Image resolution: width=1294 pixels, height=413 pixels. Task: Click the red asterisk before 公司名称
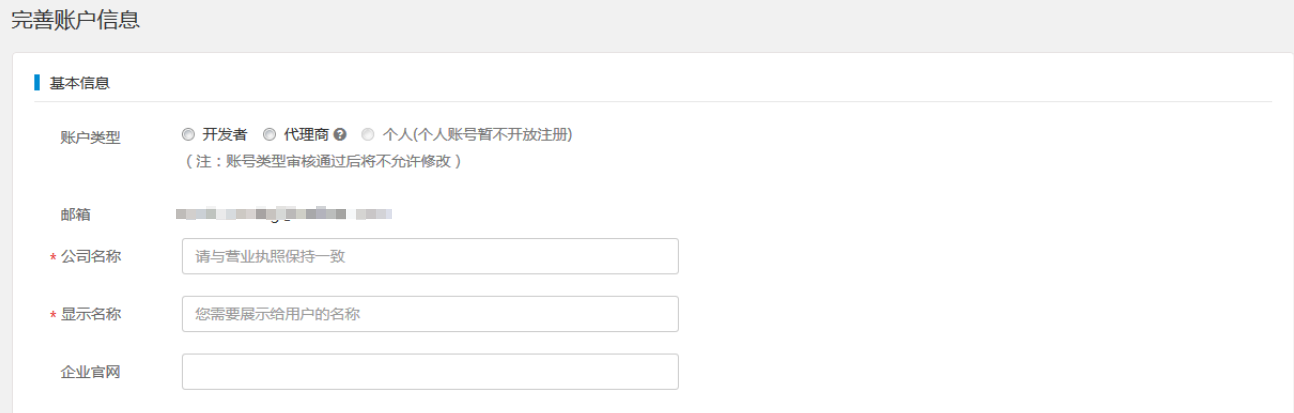[x=53, y=259]
